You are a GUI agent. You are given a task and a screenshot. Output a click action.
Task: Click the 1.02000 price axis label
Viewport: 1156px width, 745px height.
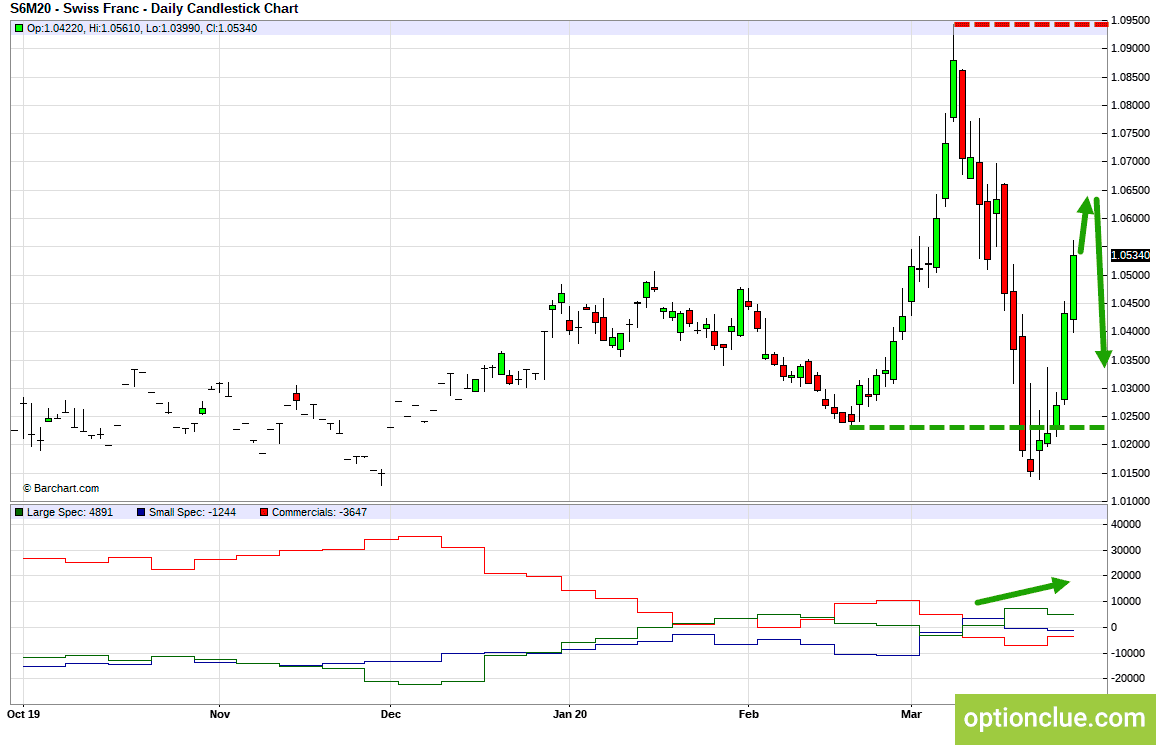click(1130, 444)
